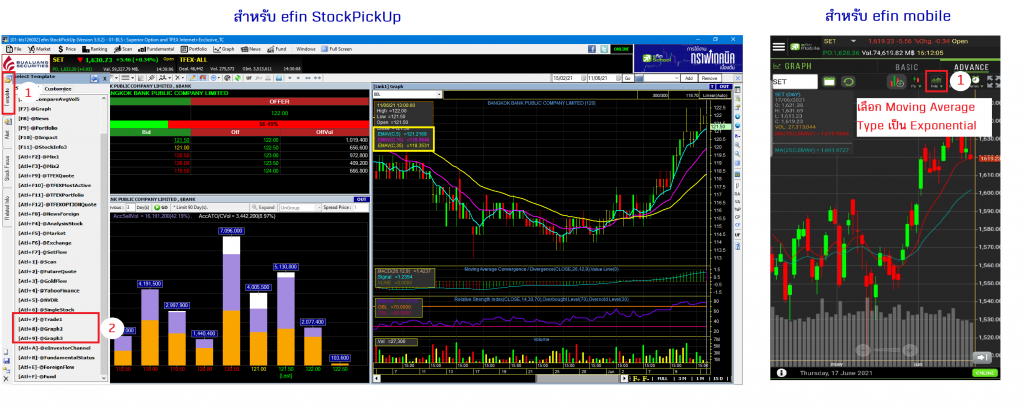This screenshot has width=1024, height=411.
Task: Open the efin mobile hamburger menu
Action: click(779, 46)
